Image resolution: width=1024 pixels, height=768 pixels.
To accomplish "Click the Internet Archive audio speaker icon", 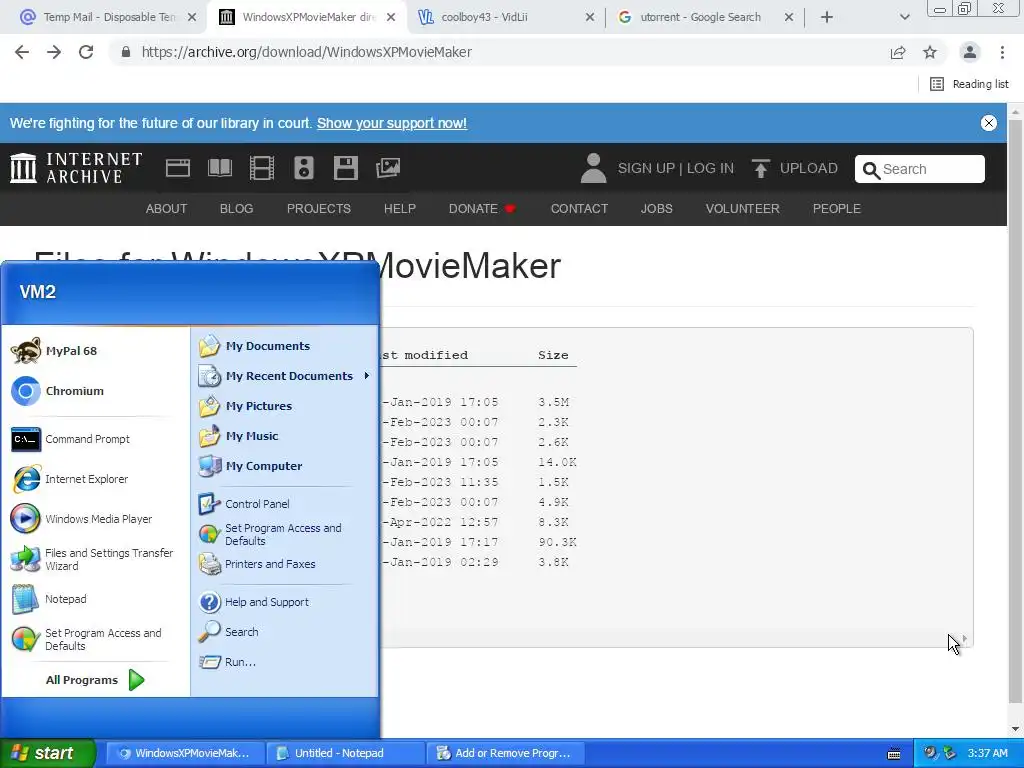I will click(304, 168).
